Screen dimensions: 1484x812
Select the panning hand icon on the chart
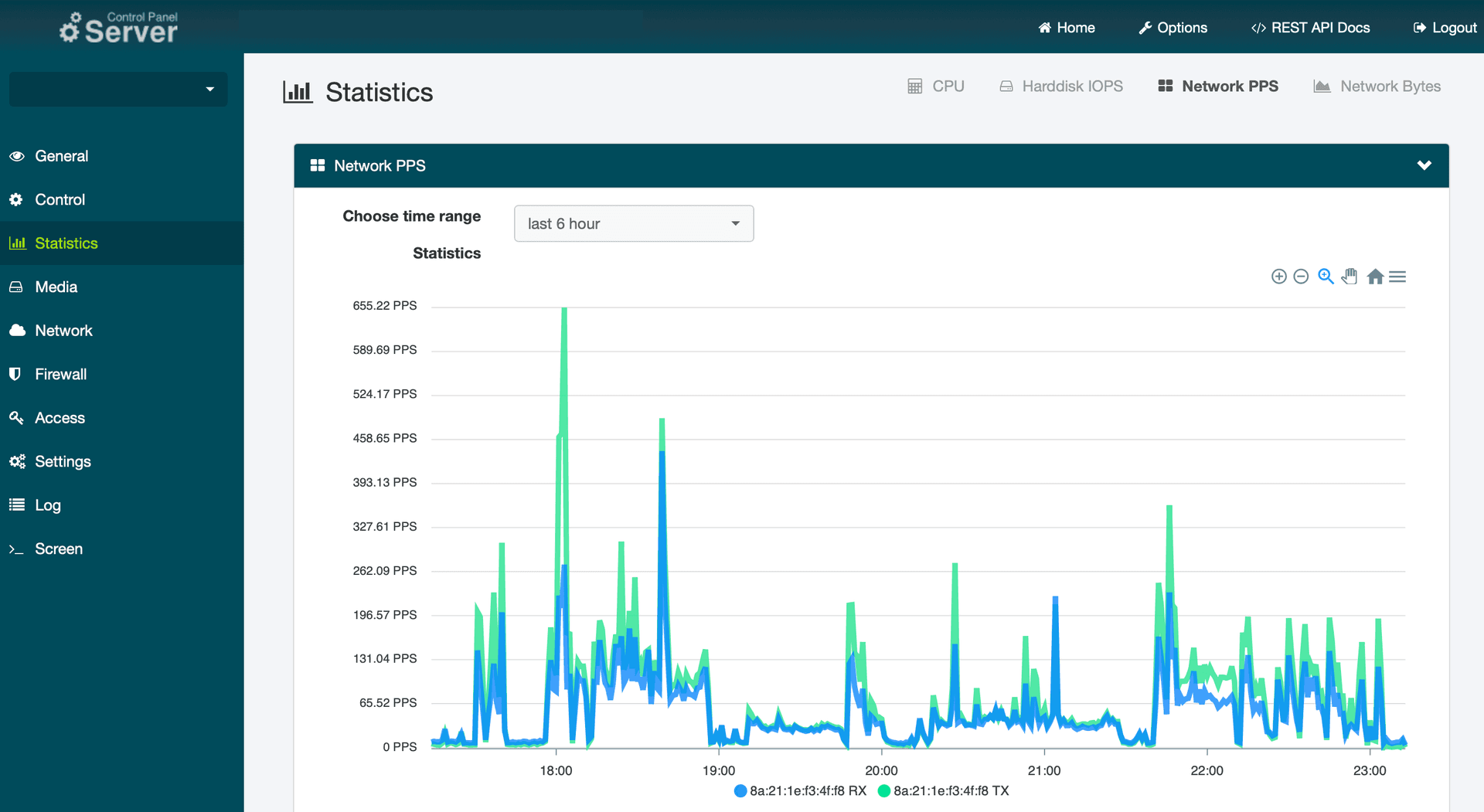click(1350, 276)
